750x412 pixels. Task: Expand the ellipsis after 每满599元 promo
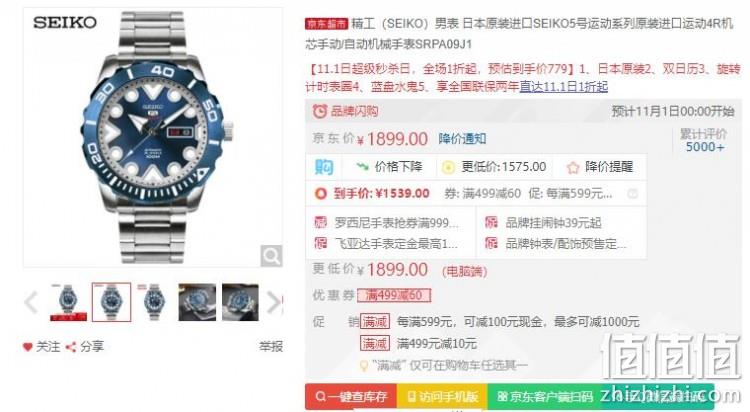tap(633, 194)
